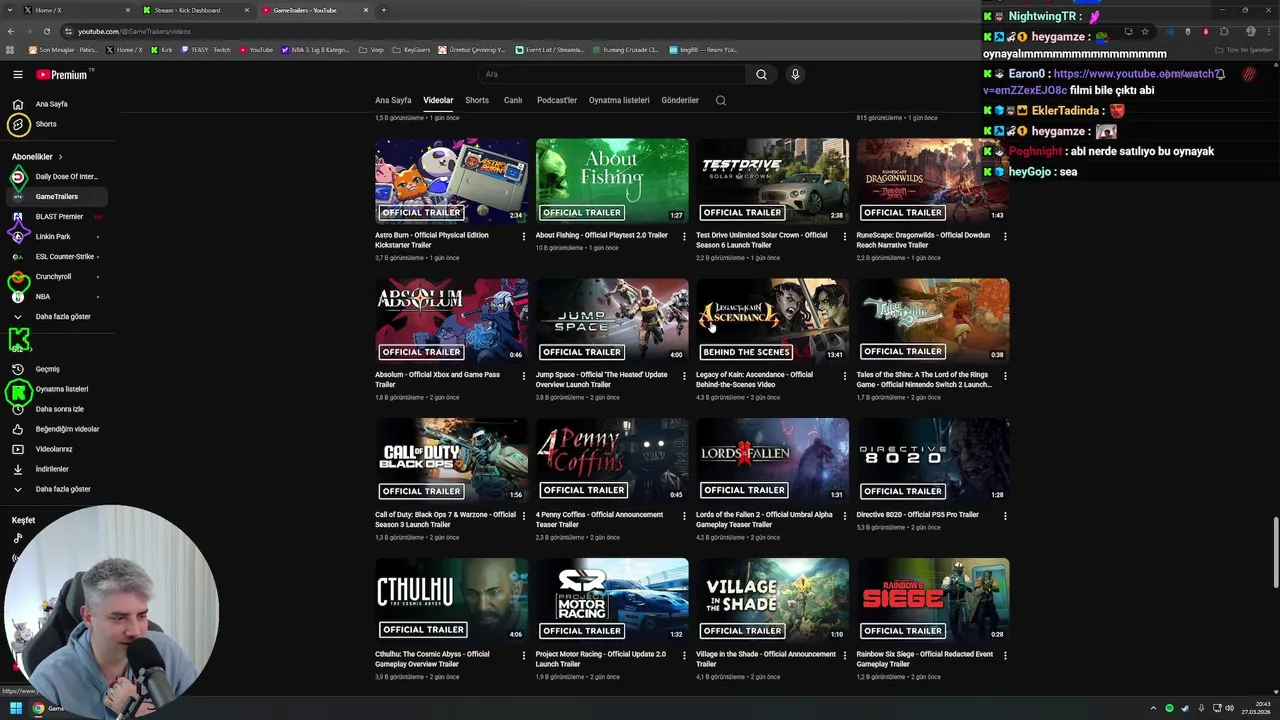This screenshot has width=1280, height=720.
Task: Open options menu for RuneScape Dragonwilds video
Action: point(1005,237)
